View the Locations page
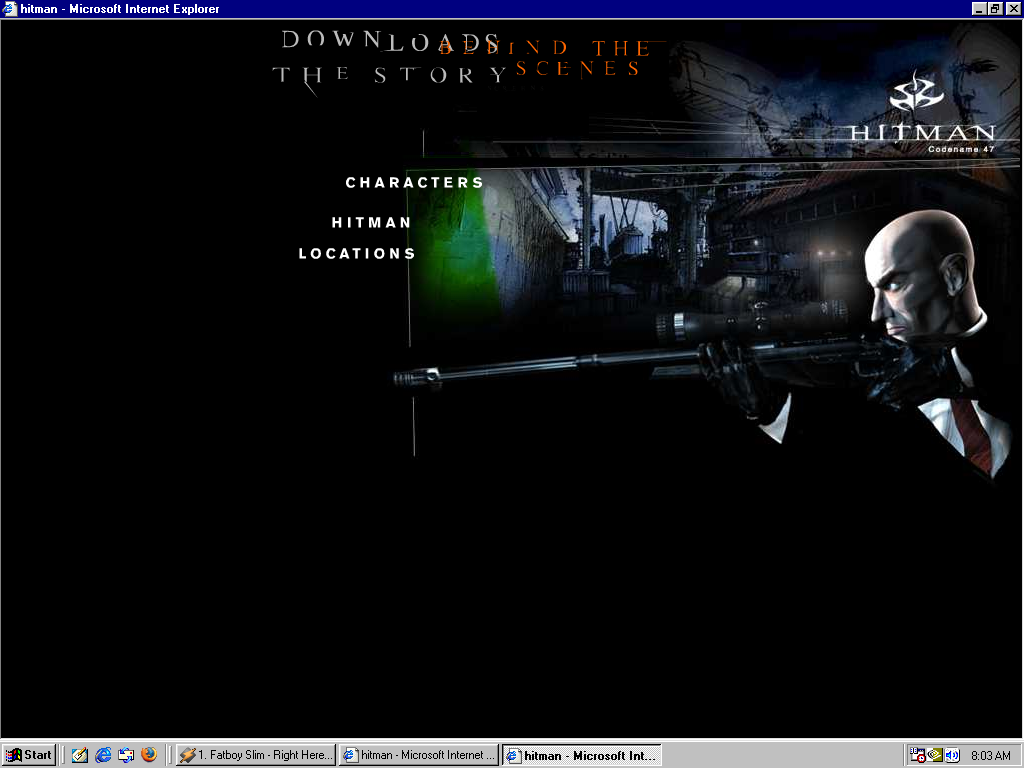The height and width of the screenshot is (768, 1024). pos(357,254)
